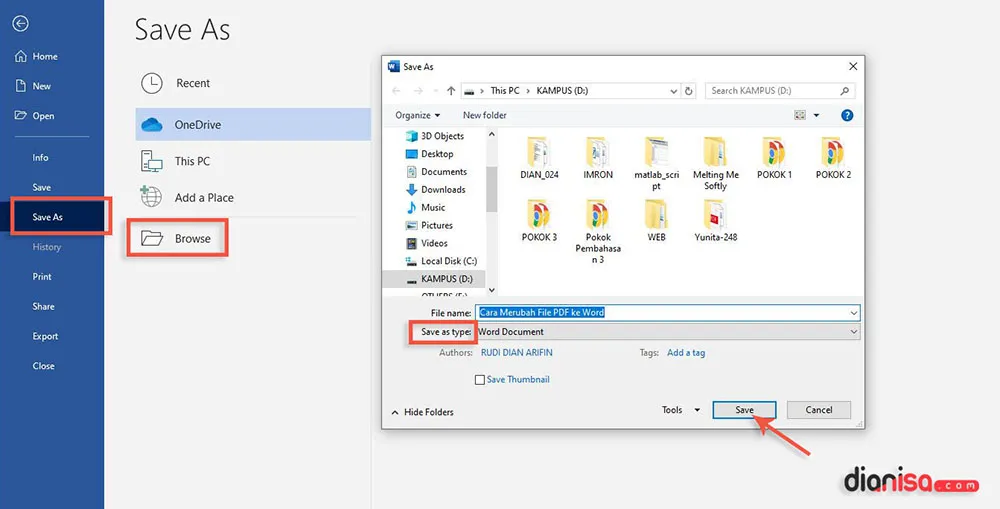Image resolution: width=1000 pixels, height=509 pixels.
Task: Click Add a Place
Action: point(253,197)
